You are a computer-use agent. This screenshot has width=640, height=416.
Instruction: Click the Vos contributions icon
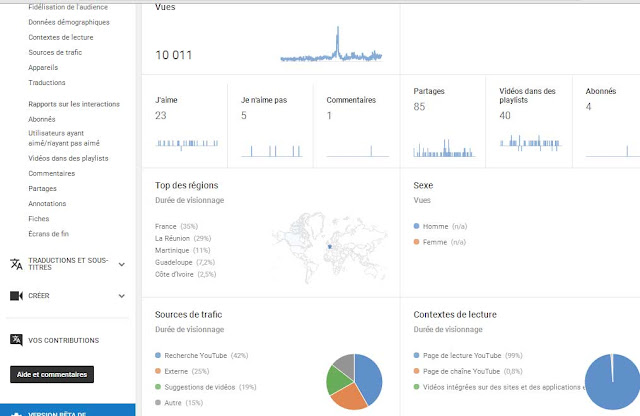pos(16,340)
